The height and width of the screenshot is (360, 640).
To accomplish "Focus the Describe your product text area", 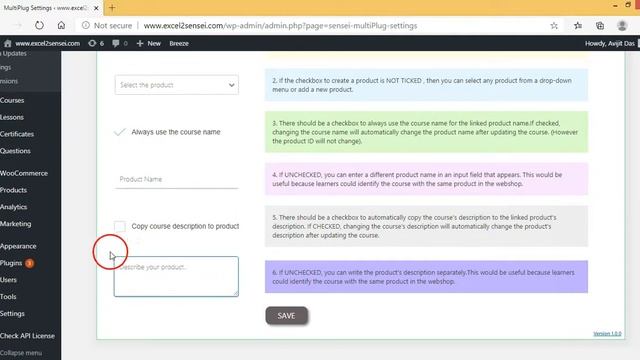I will (x=176, y=276).
